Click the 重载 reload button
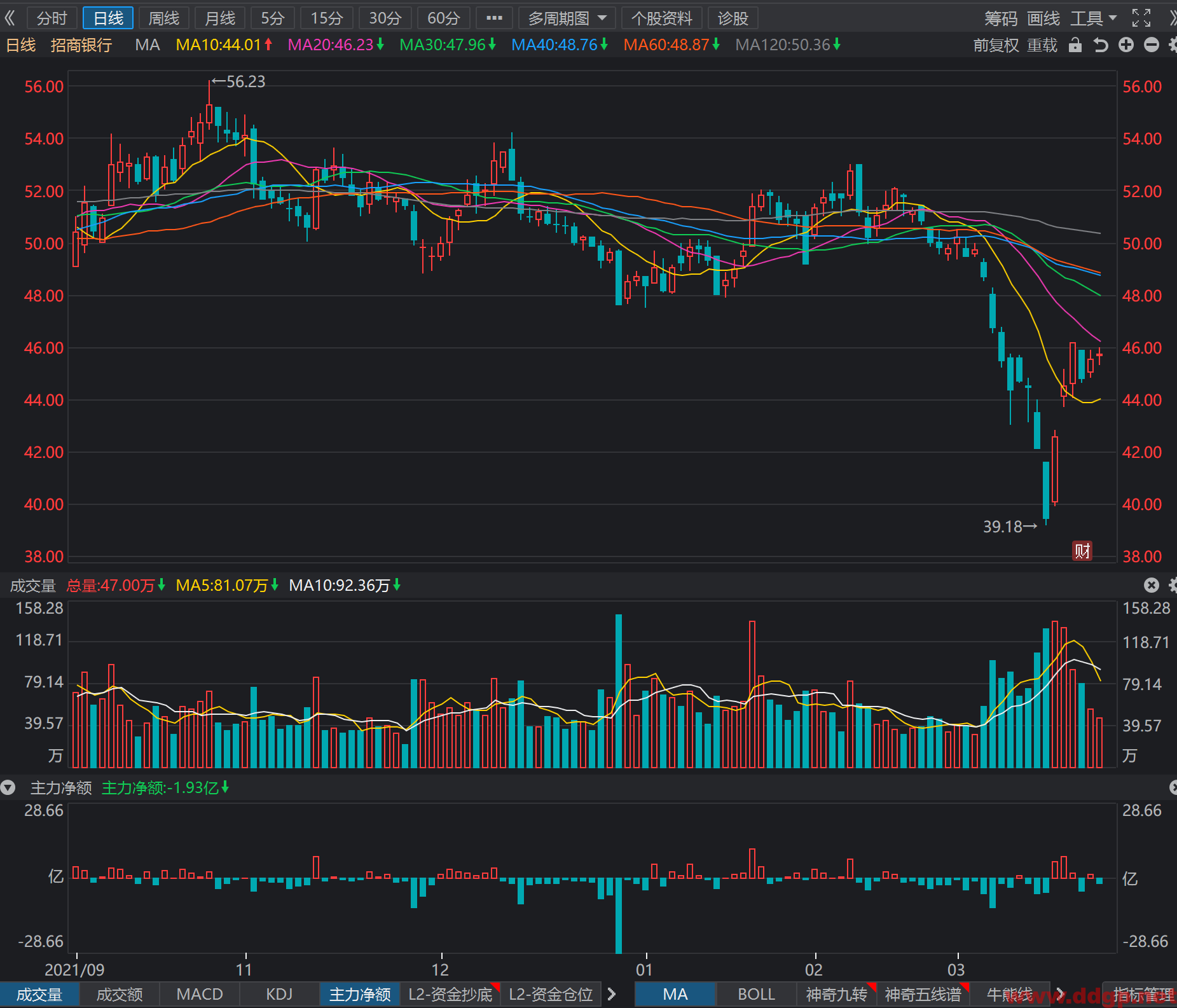This screenshot has width=1177, height=1008. [1042, 45]
